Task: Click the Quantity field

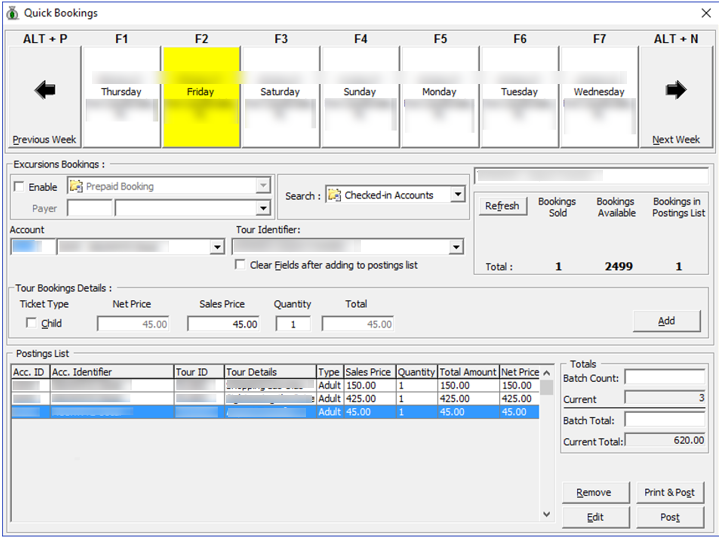Action: 293,324
